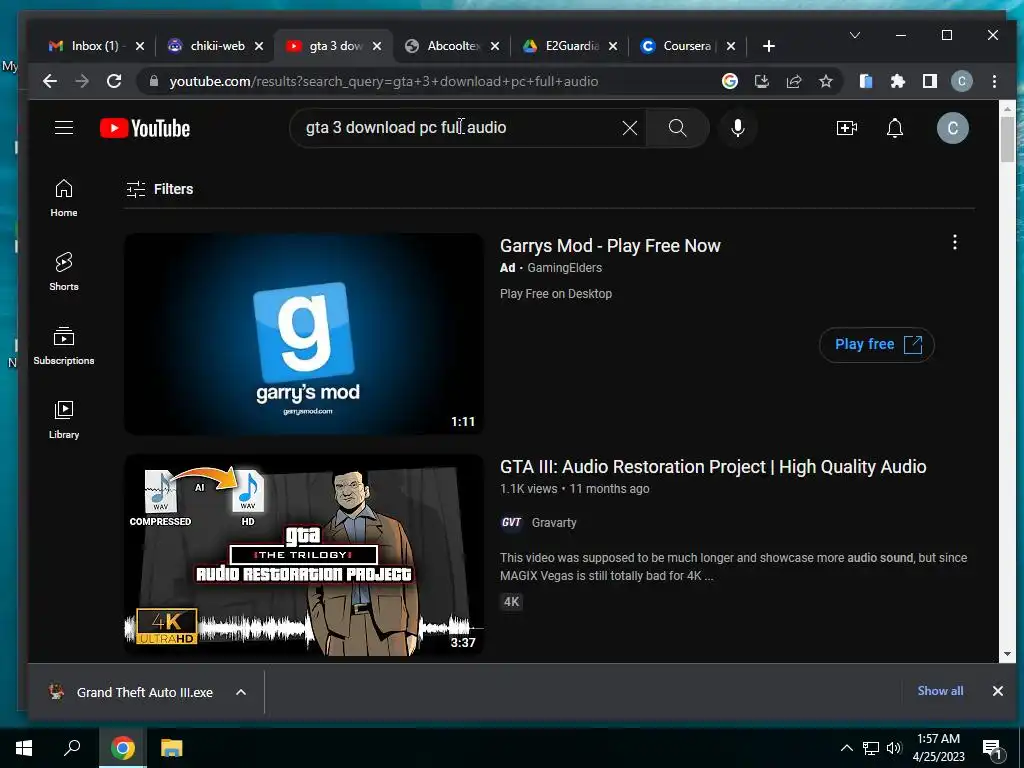Click the Play free ad button
1024x768 pixels.
coord(877,344)
